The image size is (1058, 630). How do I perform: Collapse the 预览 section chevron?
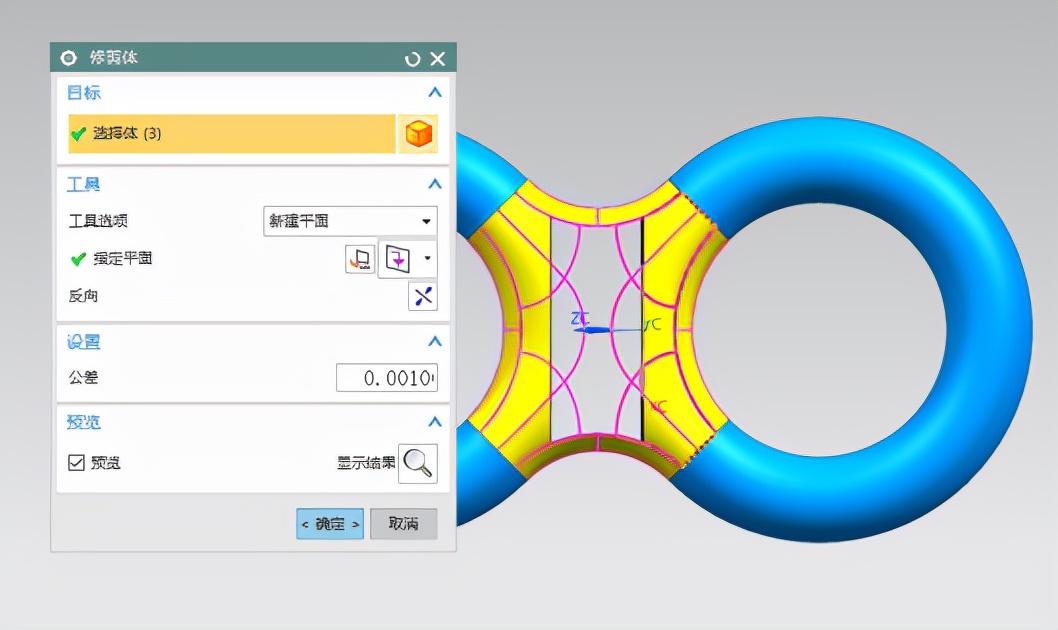434,422
